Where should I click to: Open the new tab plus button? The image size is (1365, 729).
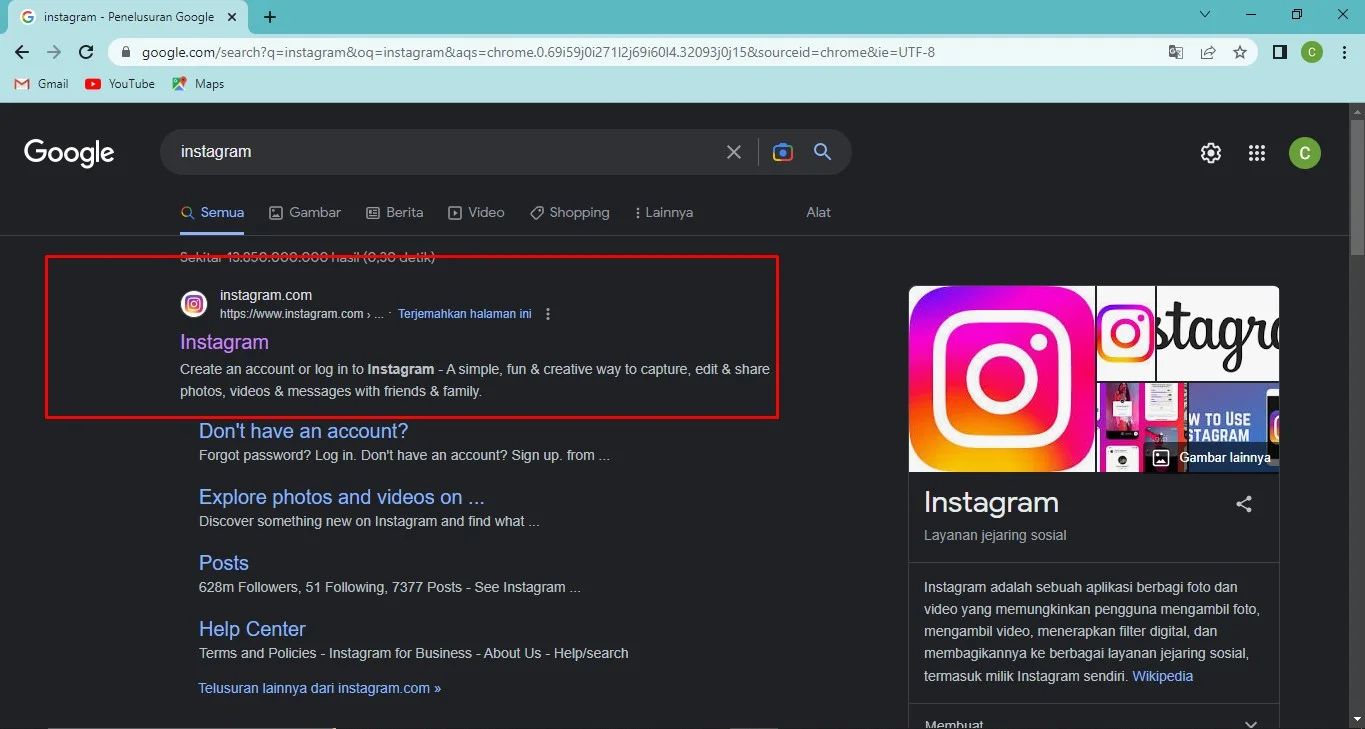coord(270,17)
